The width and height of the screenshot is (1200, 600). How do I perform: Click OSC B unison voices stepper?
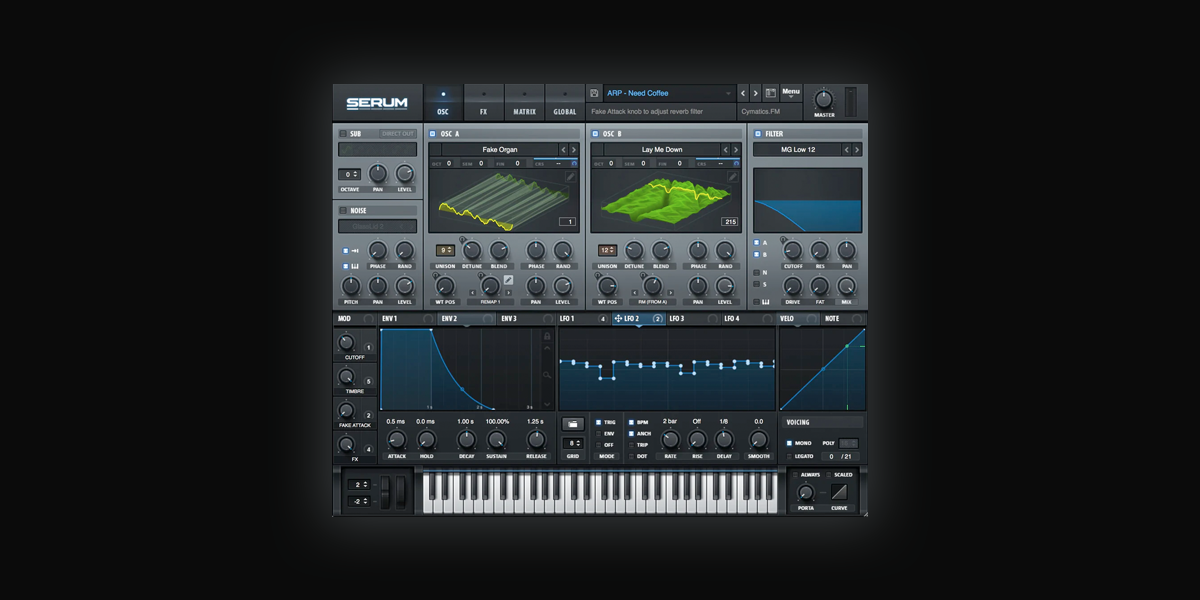click(608, 250)
